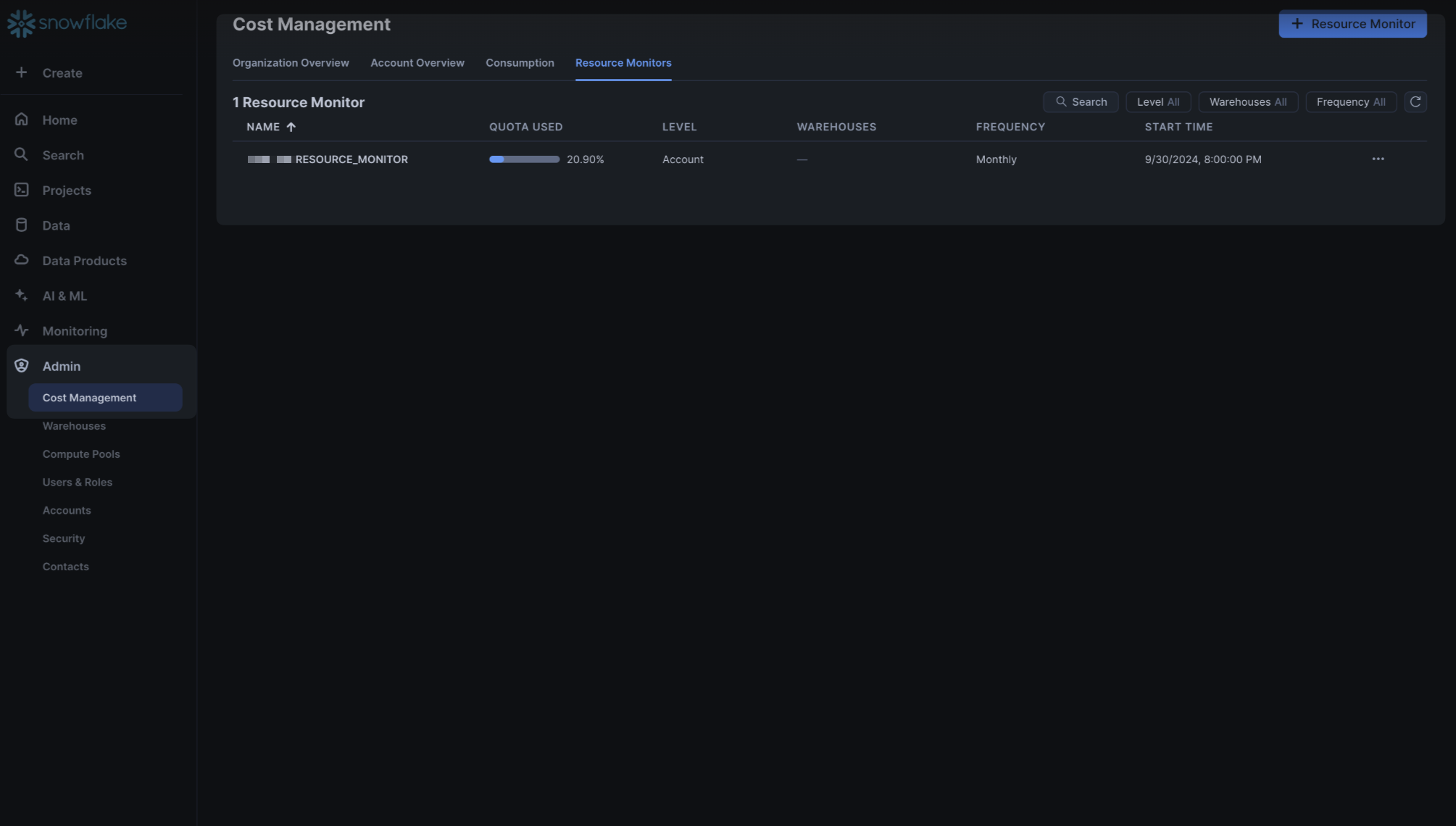The width and height of the screenshot is (1456, 826).
Task: Click the Cost Management page title
Action: (x=312, y=25)
